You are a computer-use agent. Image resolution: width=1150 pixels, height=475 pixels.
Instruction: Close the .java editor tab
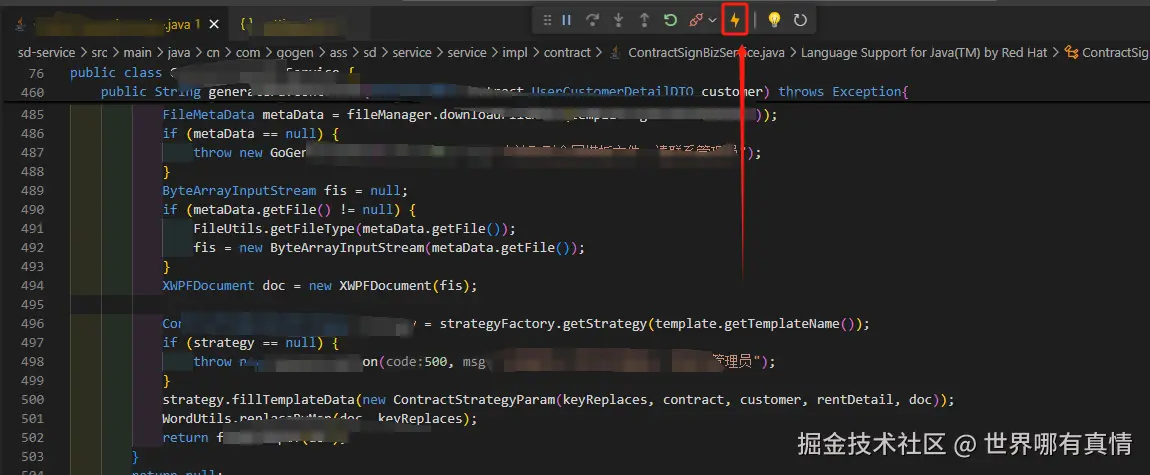pos(214,24)
